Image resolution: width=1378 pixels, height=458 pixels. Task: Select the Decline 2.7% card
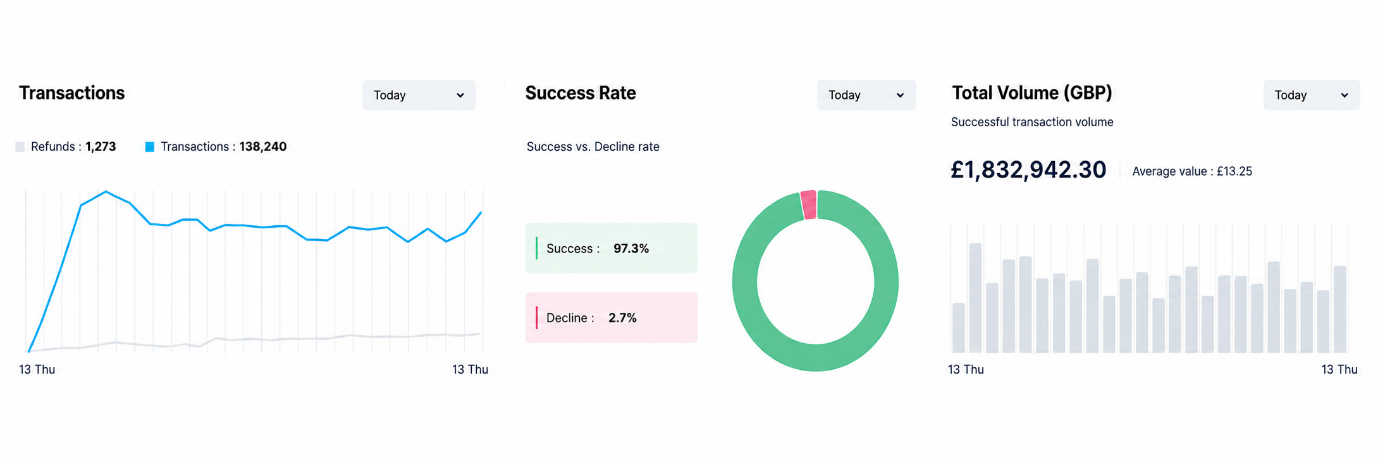coord(611,318)
